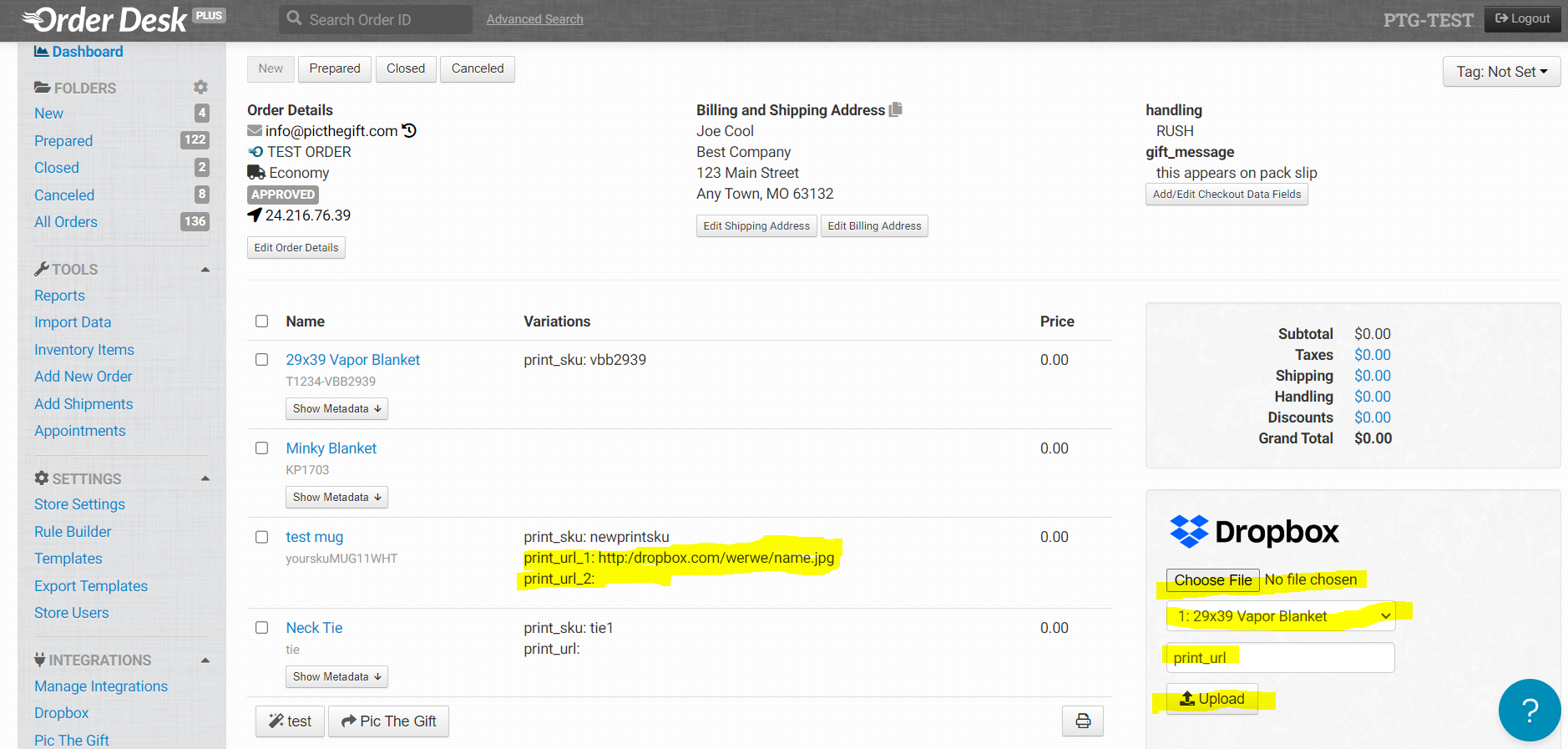
Task: Tick the checkbox for the test mug item
Action: click(x=262, y=537)
